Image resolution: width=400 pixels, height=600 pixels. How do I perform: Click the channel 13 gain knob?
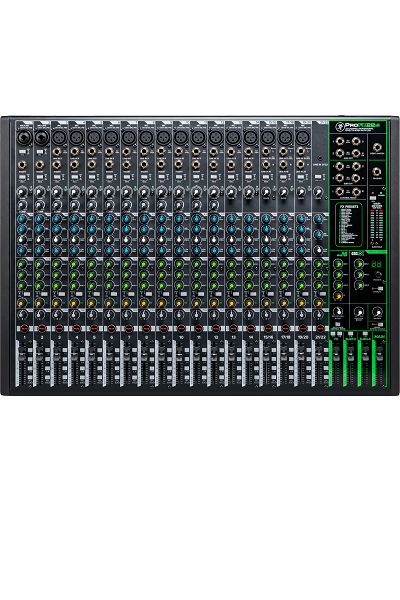[x=232, y=192]
